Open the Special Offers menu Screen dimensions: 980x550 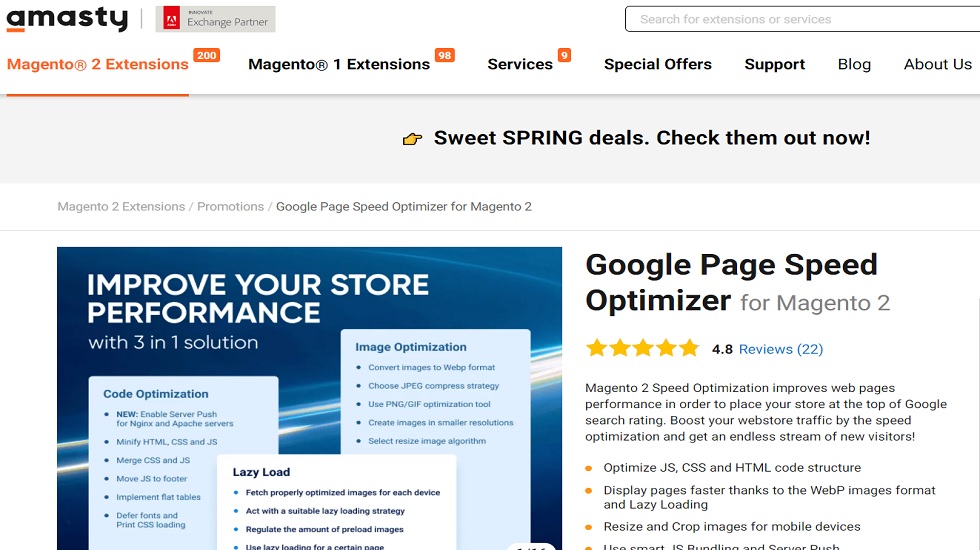pyautogui.click(x=658, y=64)
